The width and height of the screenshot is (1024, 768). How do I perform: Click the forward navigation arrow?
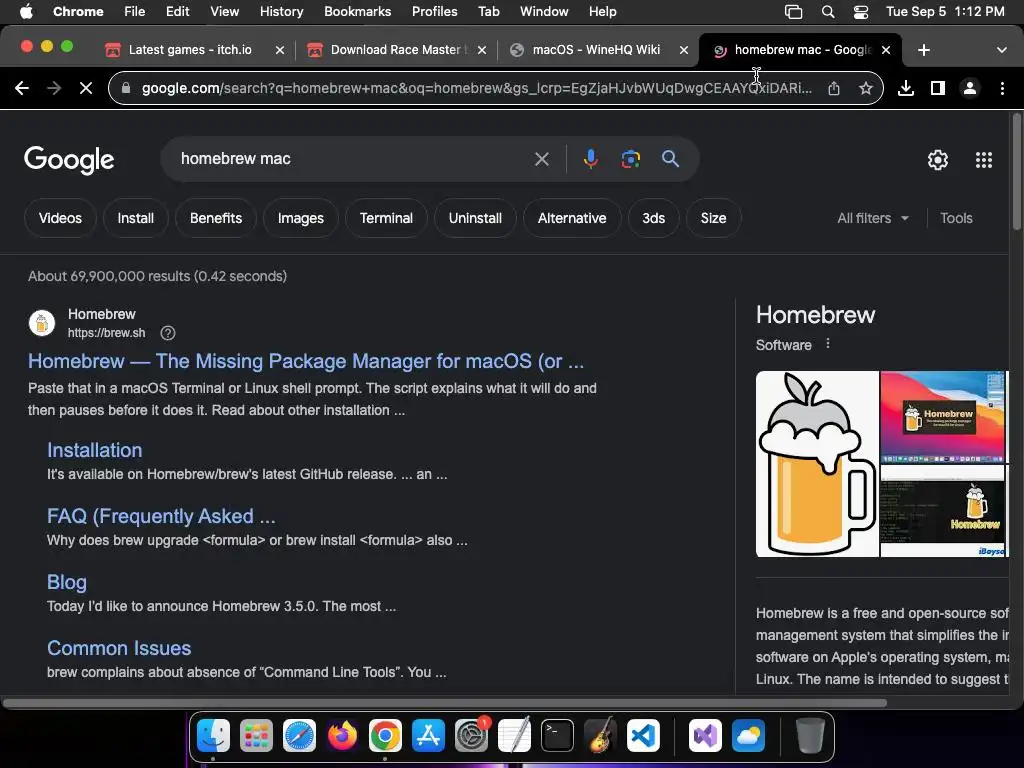54,88
